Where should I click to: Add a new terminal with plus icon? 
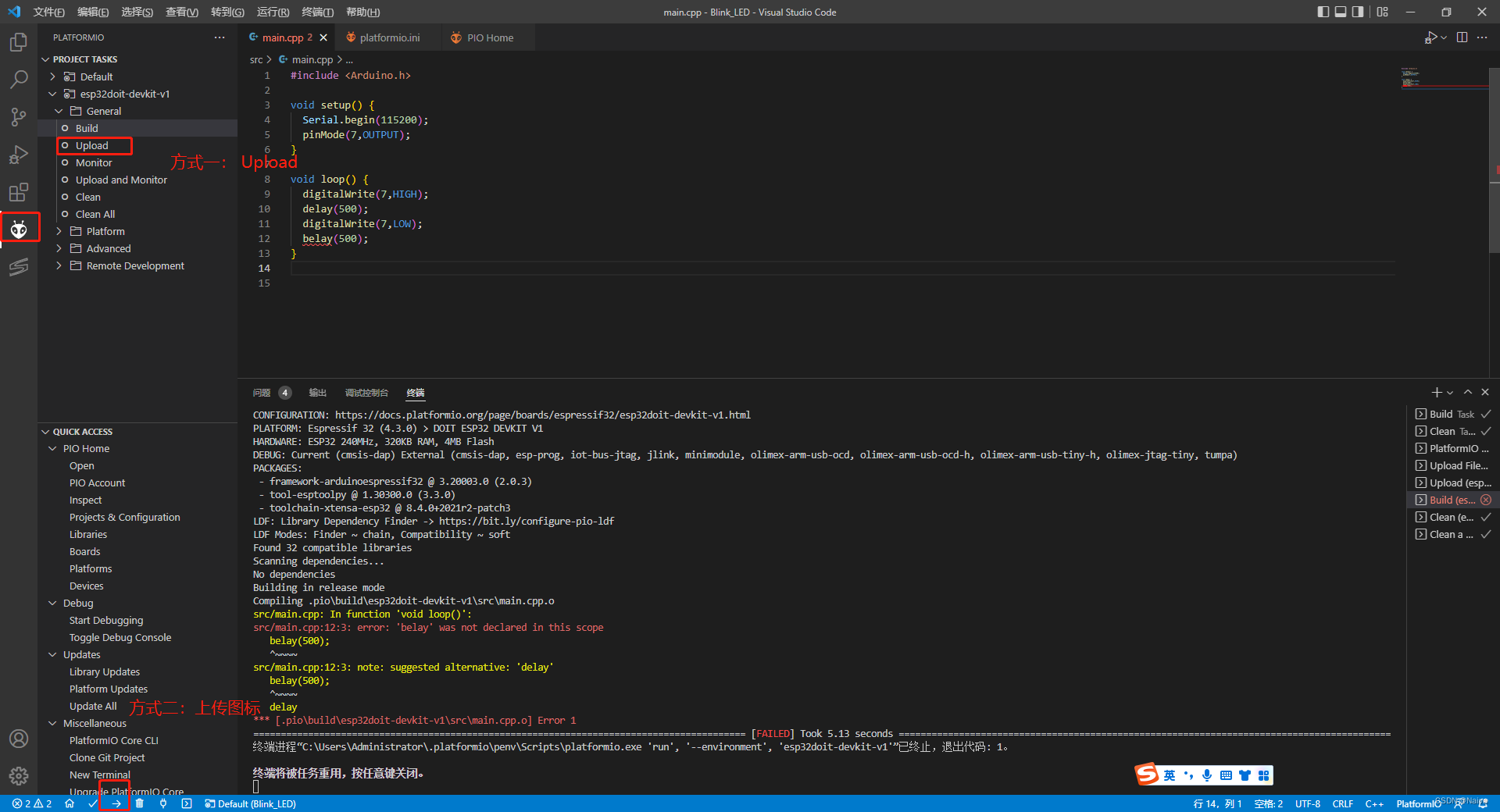click(x=1436, y=392)
